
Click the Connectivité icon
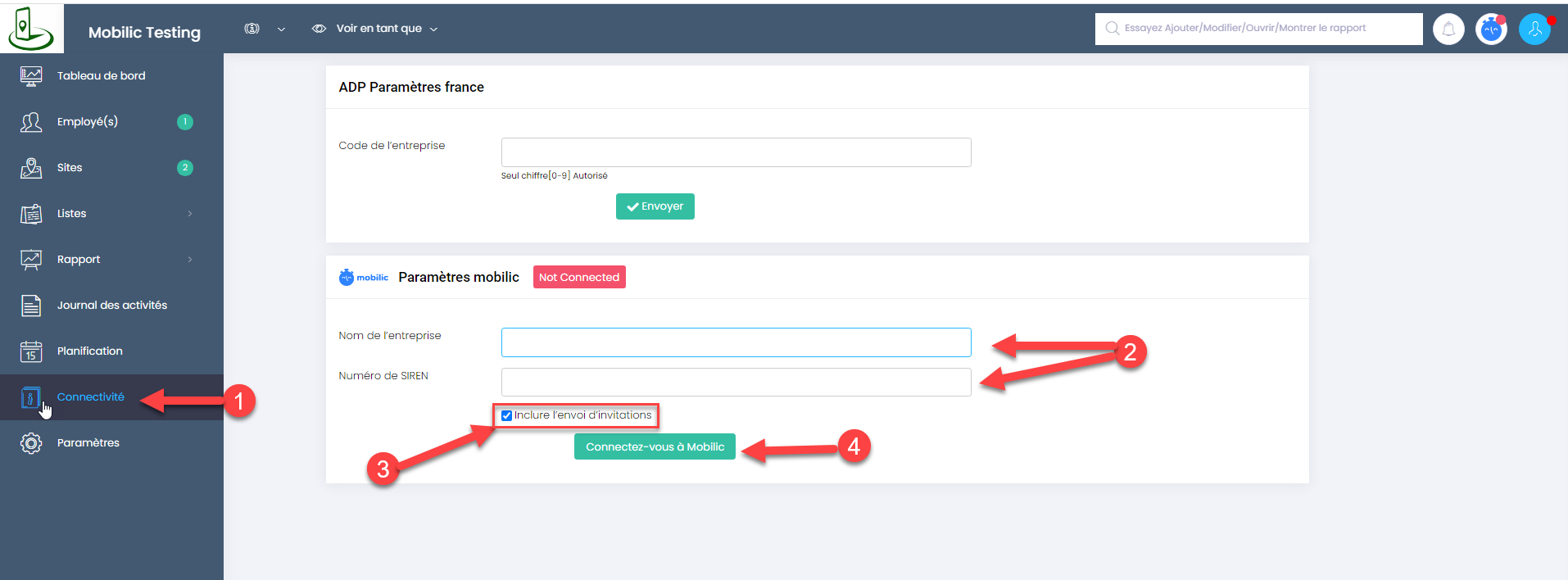click(31, 398)
